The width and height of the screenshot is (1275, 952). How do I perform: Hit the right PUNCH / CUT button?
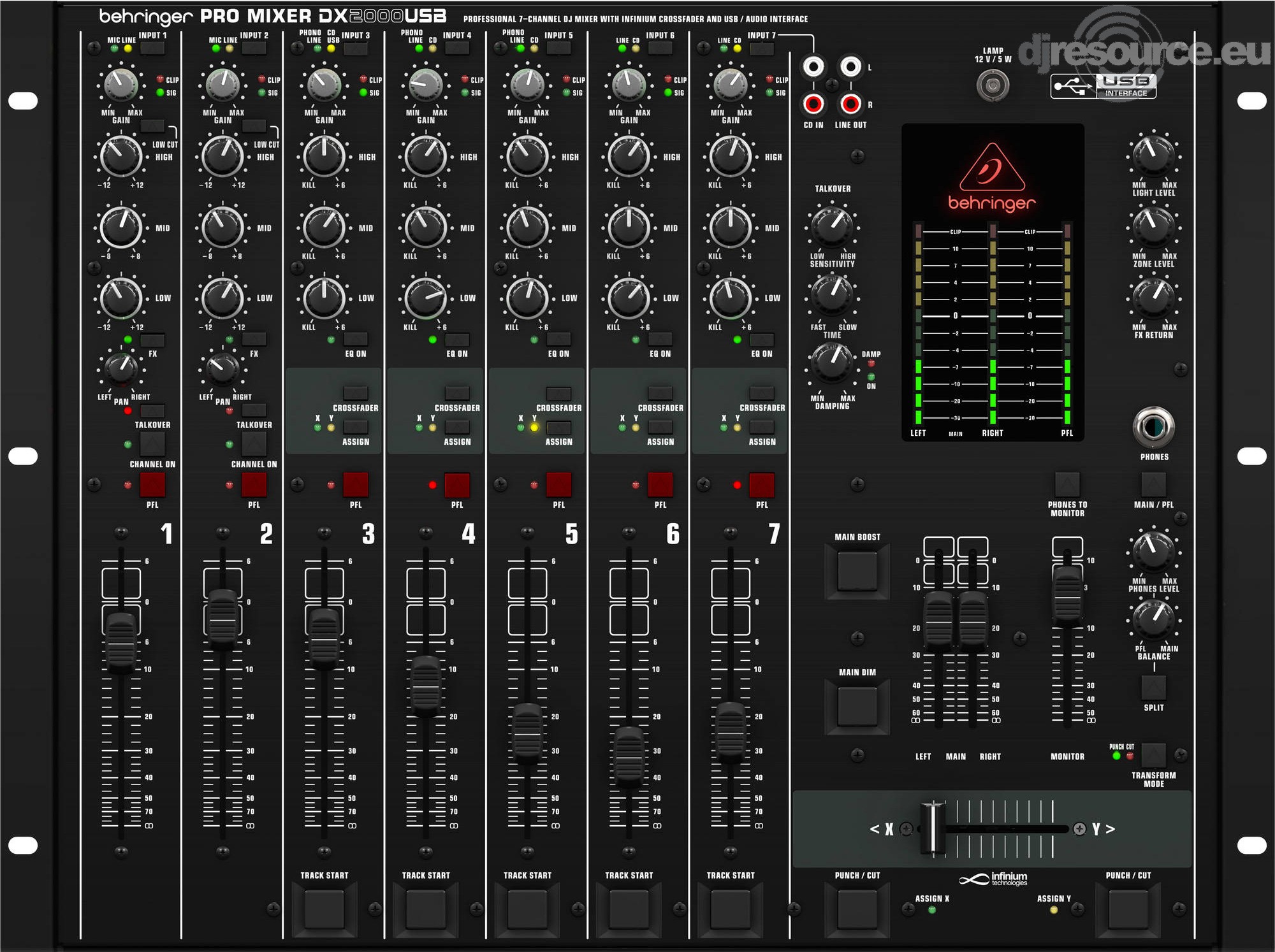(1128, 909)
